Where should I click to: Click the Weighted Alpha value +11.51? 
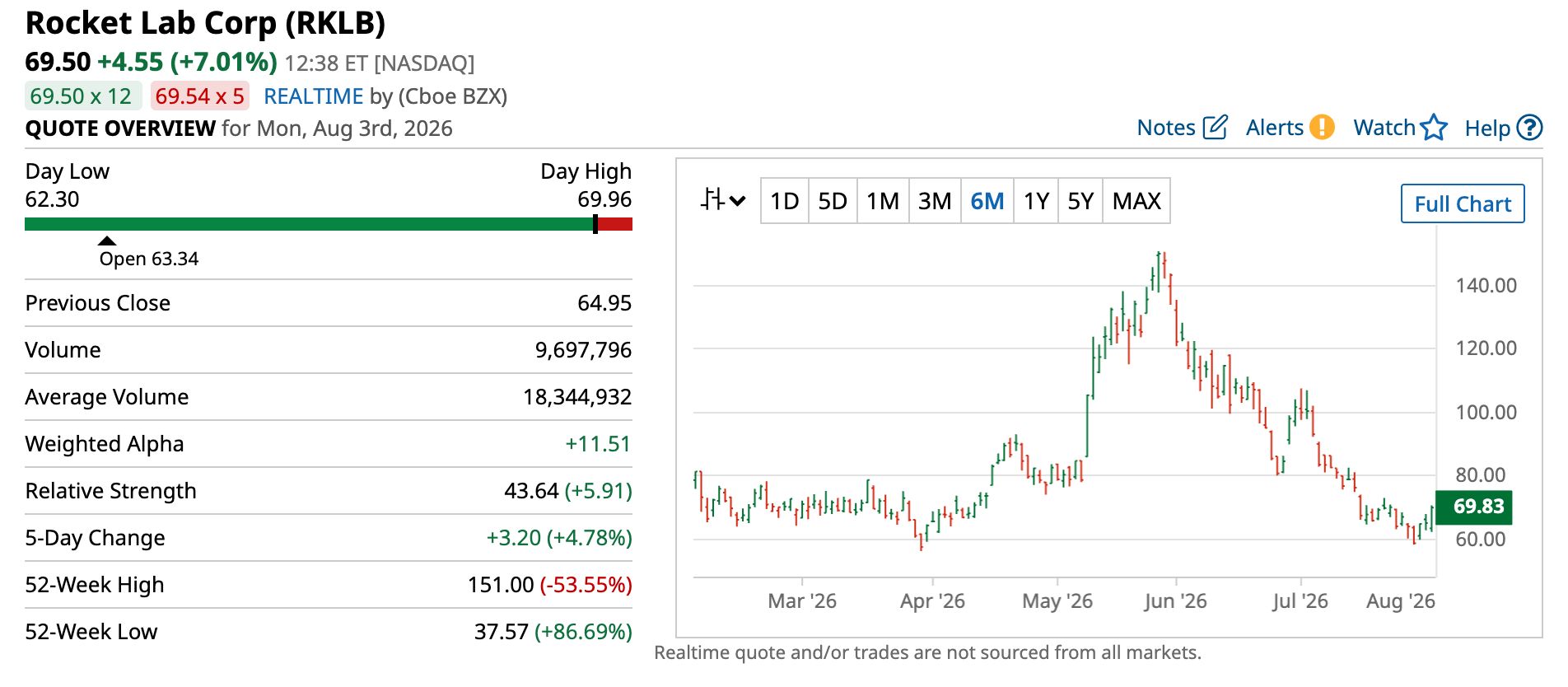pos(598,444)
